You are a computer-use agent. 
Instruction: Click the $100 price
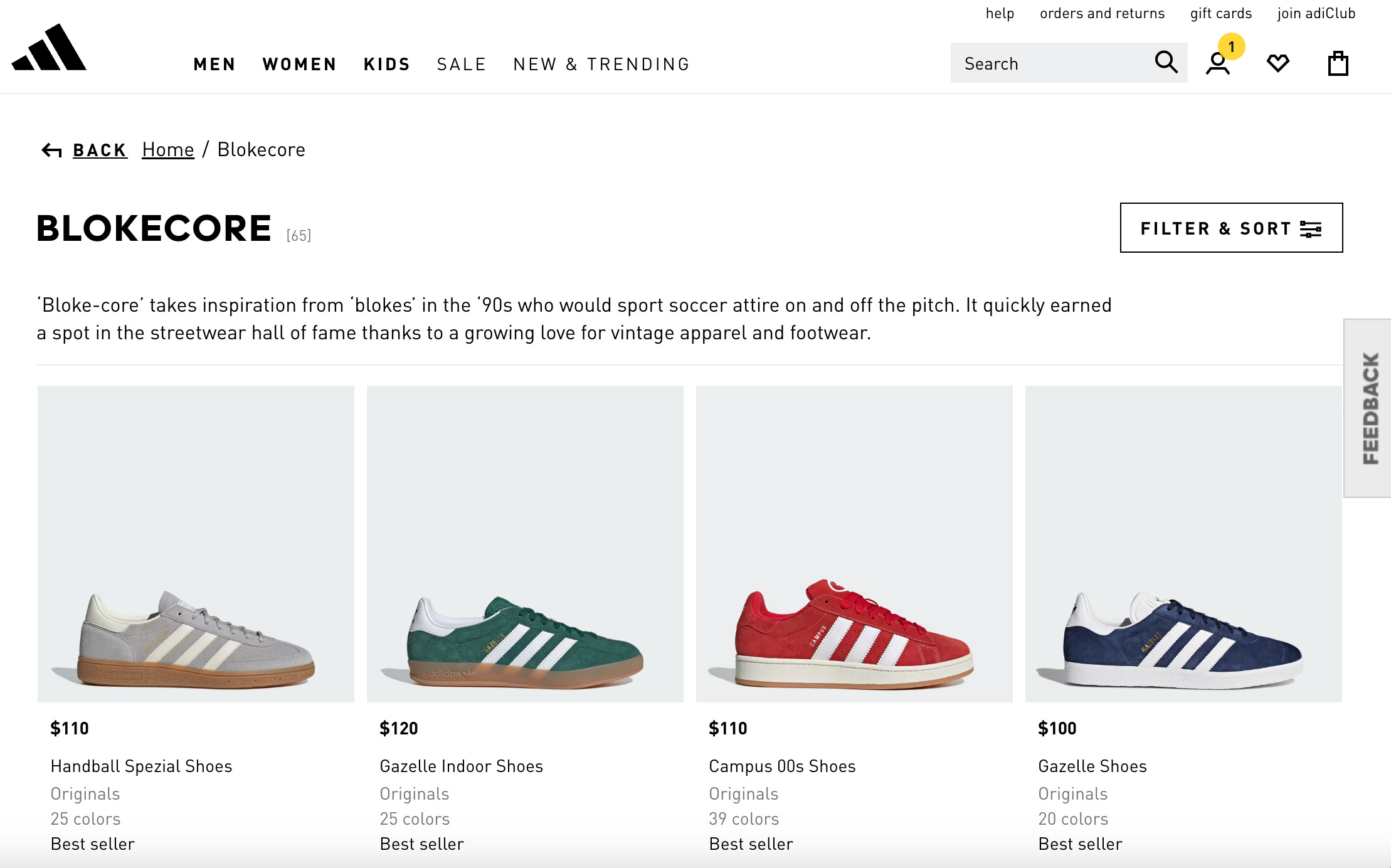click(x=1057, y=728)
